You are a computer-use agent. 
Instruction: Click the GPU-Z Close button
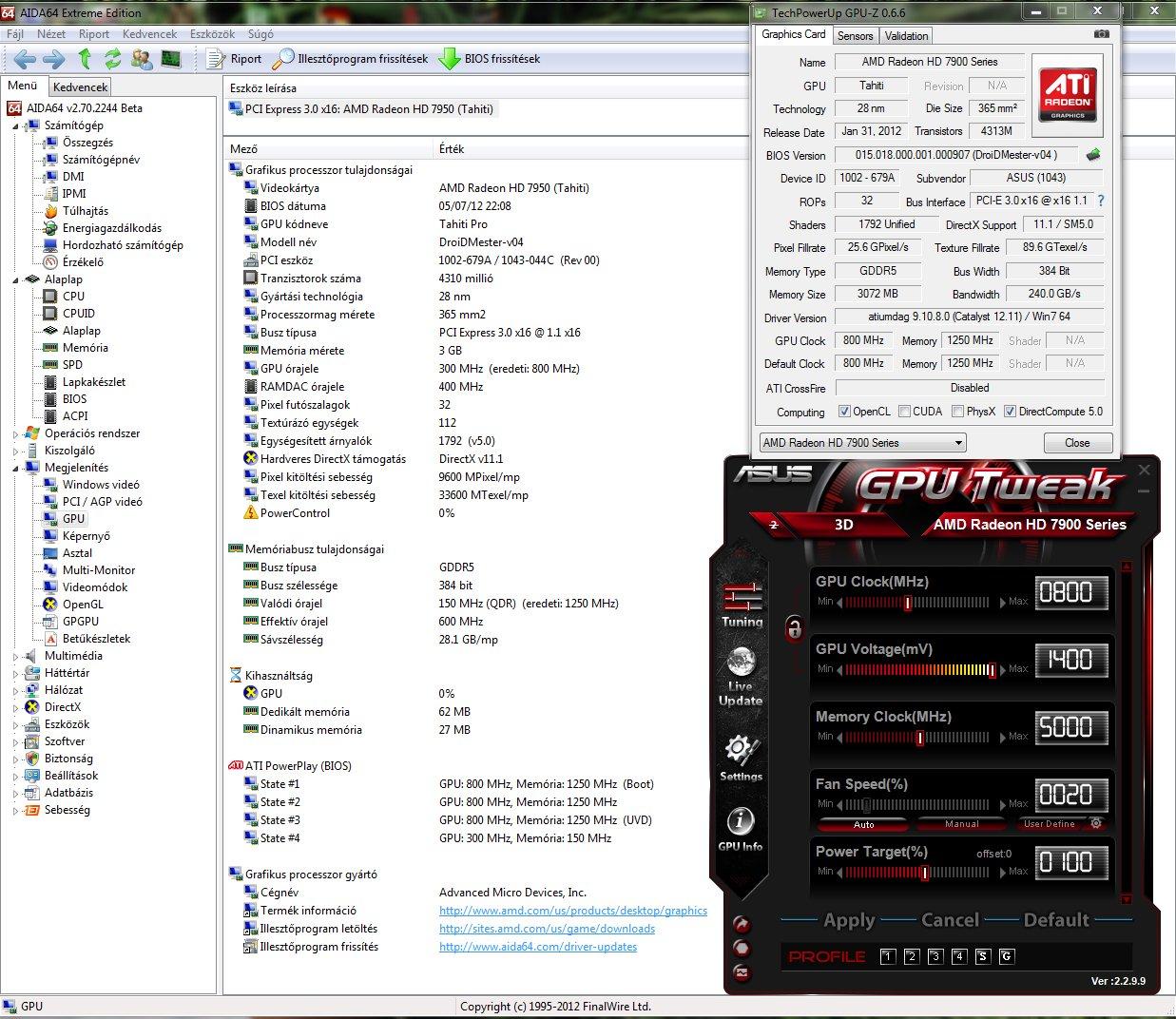tap(1077, 443)
